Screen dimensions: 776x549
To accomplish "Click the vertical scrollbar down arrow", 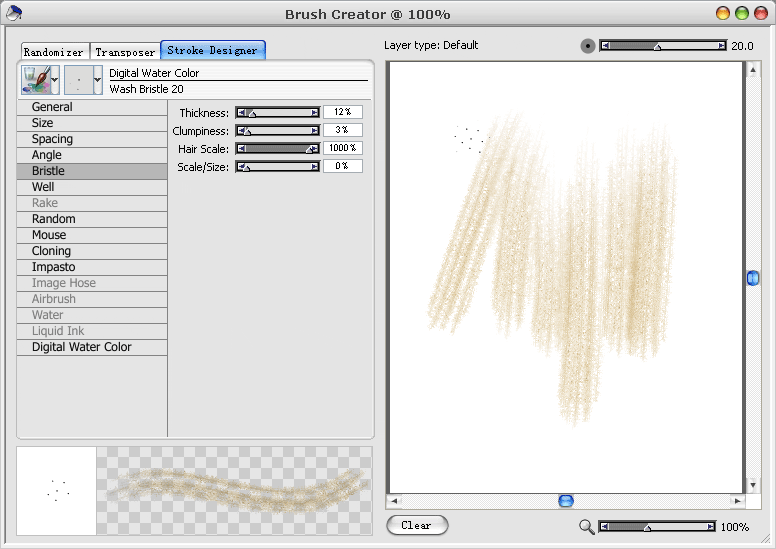I will tap(753, 485).
